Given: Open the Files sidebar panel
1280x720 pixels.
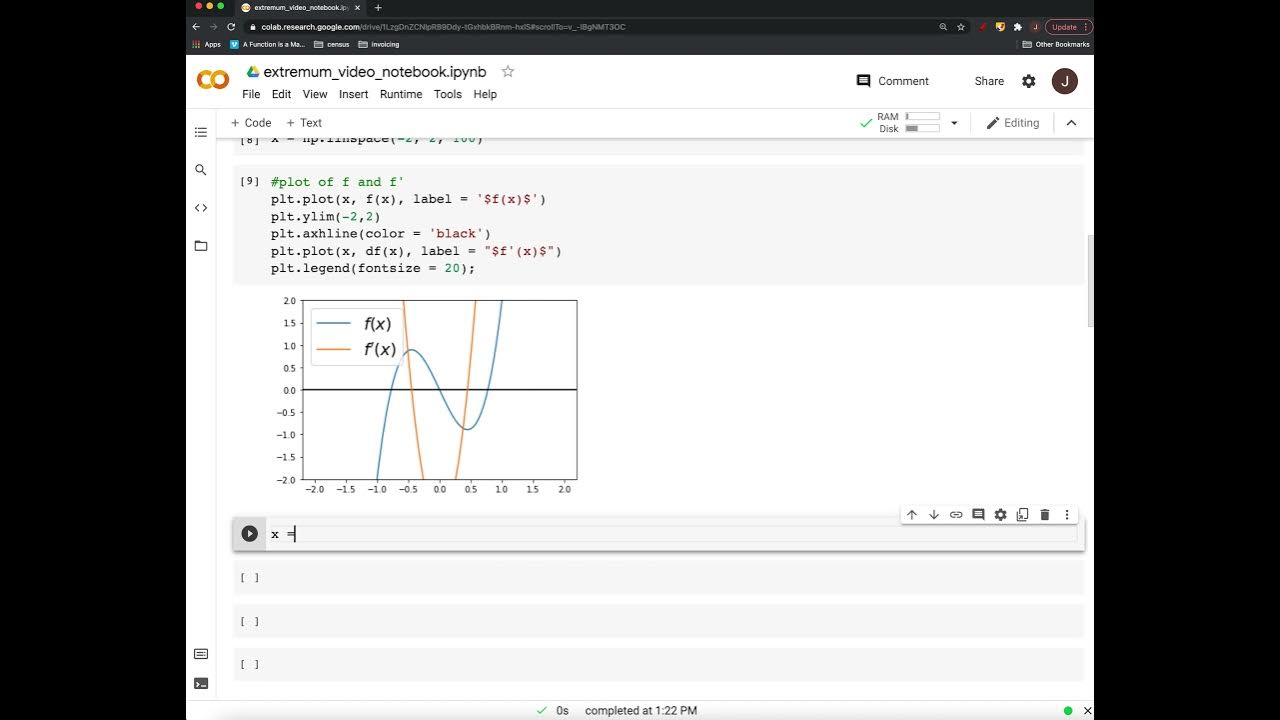Looking at the screenshot, I should (x=201, y=246).
